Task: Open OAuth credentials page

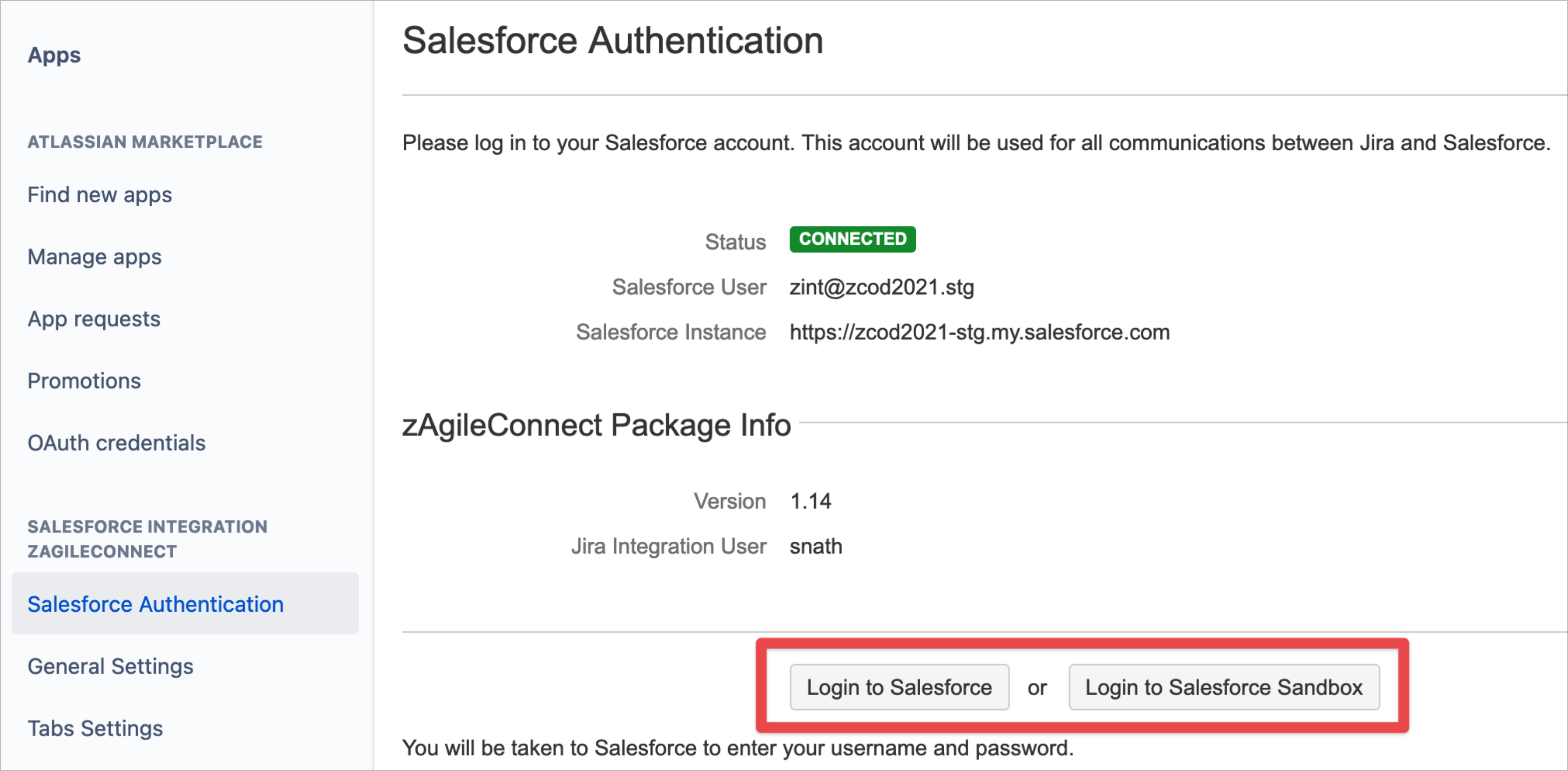Action: [116, 443]
